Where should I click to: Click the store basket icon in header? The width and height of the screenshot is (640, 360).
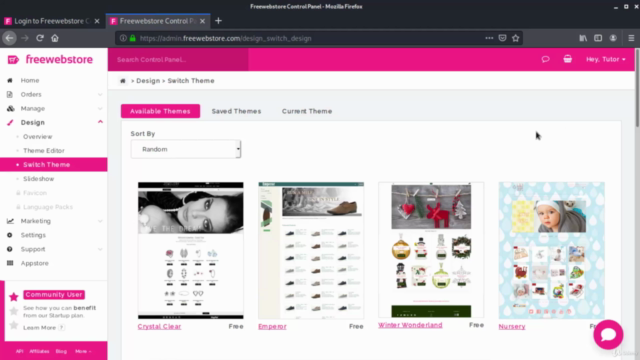567,59
